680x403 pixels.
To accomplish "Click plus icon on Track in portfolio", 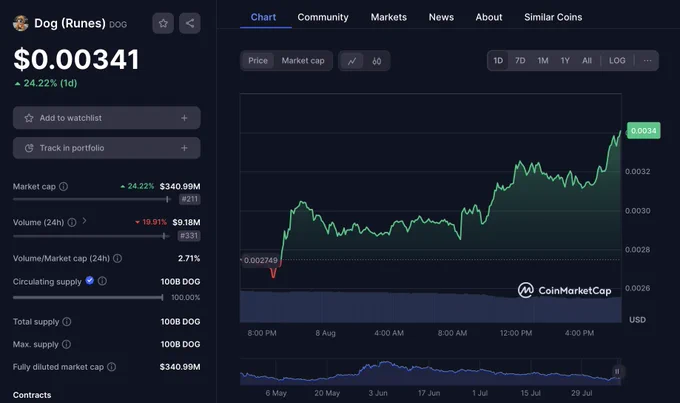I will point(184,148).
